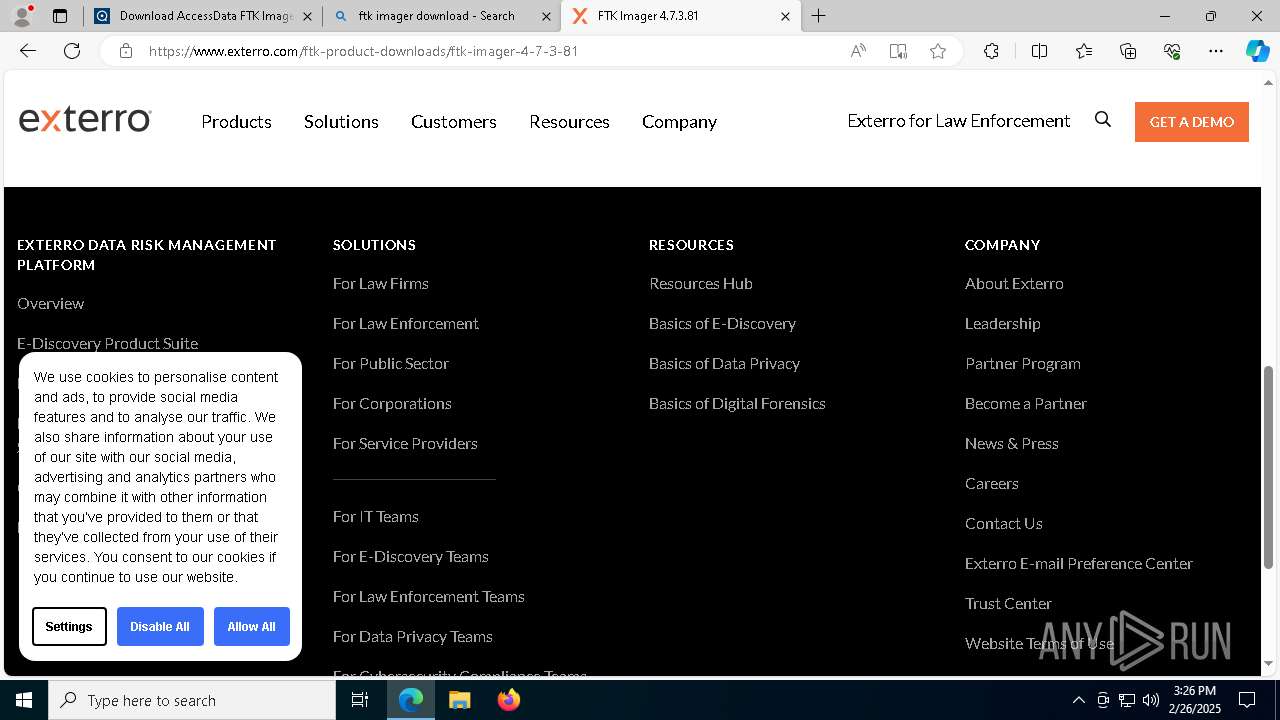This screenshot has height=720, width=1280.
Task: Switch to the ftk imager download Search tab
Action: pos(441,16)
